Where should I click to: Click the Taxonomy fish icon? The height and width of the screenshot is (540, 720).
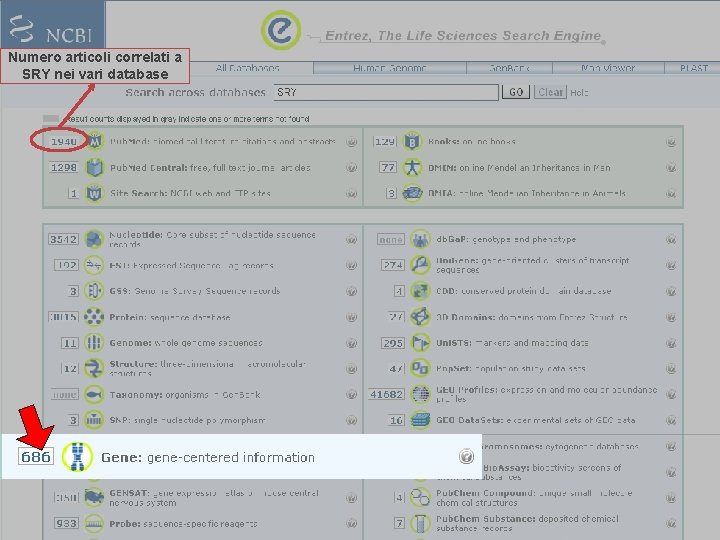click(94, 394)
